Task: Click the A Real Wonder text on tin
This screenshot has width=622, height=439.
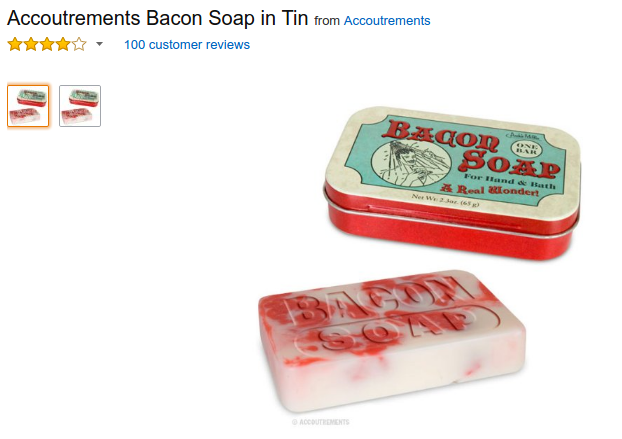Action: point(490,190)
